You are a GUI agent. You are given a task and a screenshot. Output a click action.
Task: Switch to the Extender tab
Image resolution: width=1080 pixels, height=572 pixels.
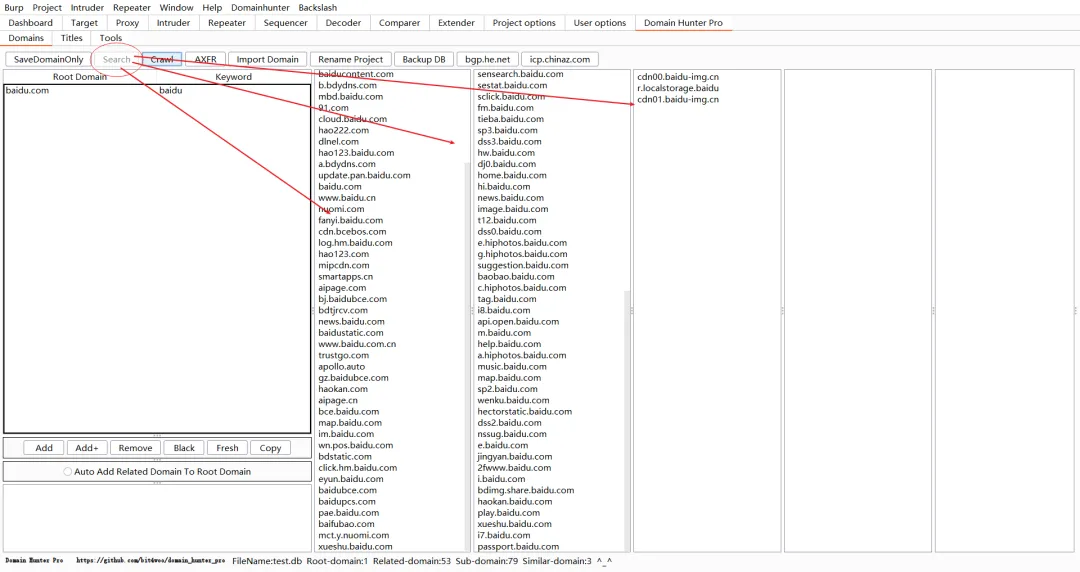[456, 23]
